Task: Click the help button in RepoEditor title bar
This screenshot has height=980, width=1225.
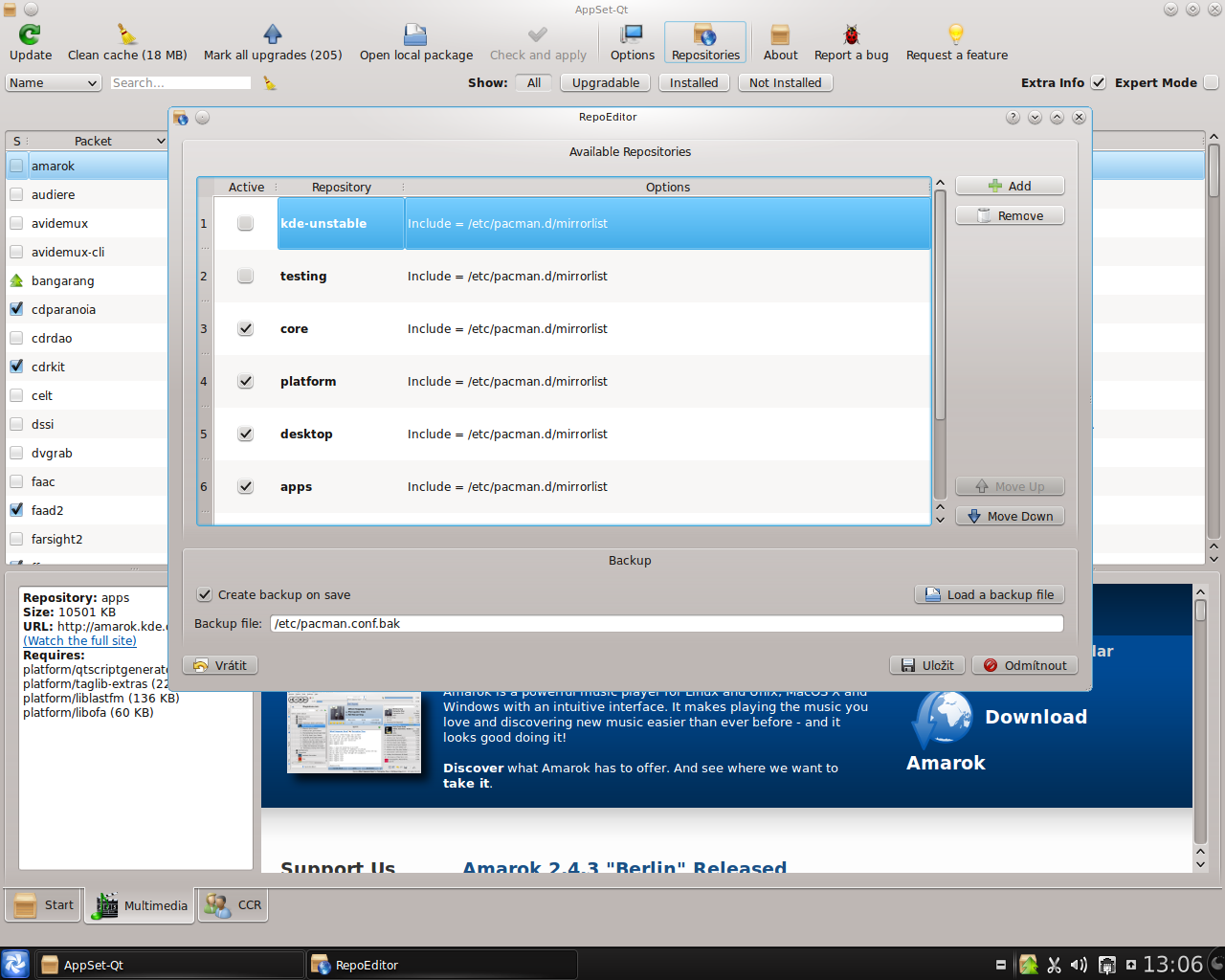Action: point(1013,117)
